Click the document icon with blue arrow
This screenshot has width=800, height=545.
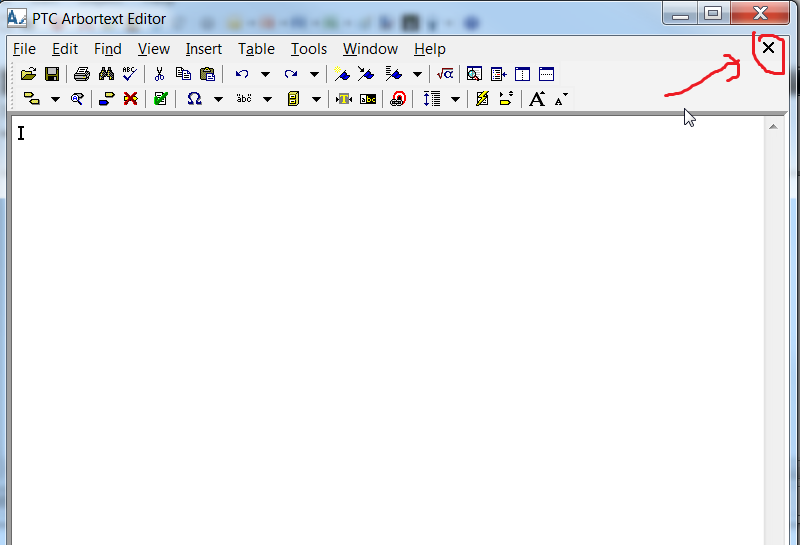(498, 74)
